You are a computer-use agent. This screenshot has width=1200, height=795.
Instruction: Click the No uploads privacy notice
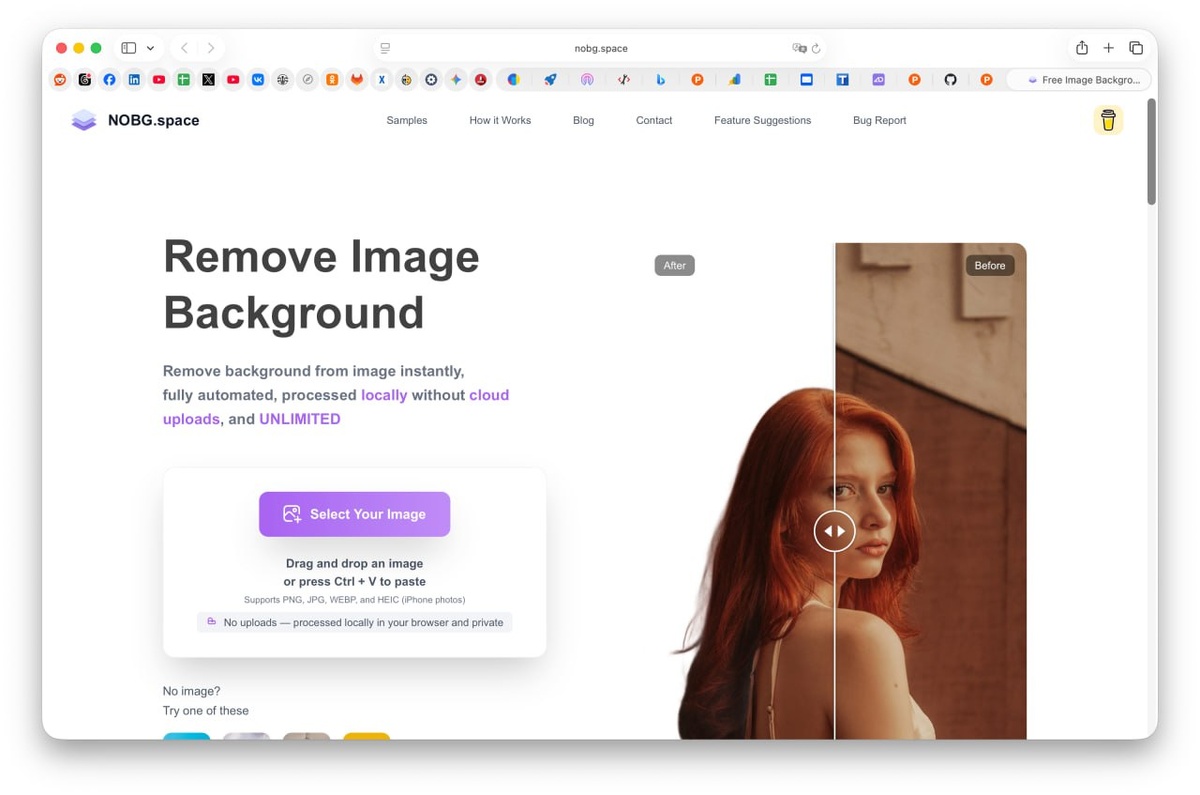355,622
